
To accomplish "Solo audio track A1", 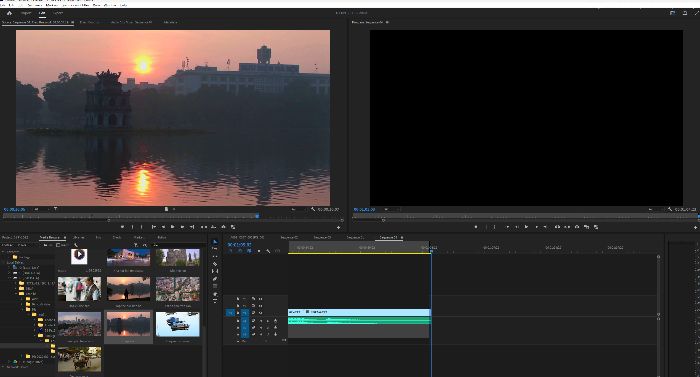I will tap(268, 321).
